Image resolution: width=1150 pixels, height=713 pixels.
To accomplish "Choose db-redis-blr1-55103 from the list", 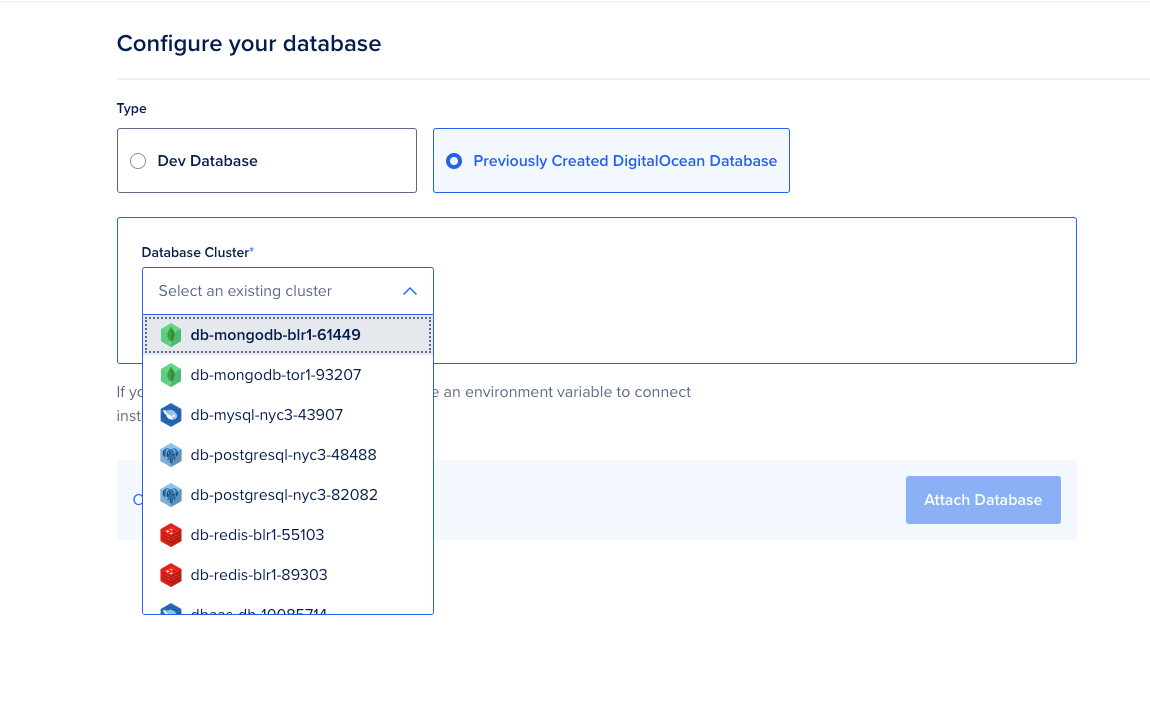I will (x=288, y=535).
